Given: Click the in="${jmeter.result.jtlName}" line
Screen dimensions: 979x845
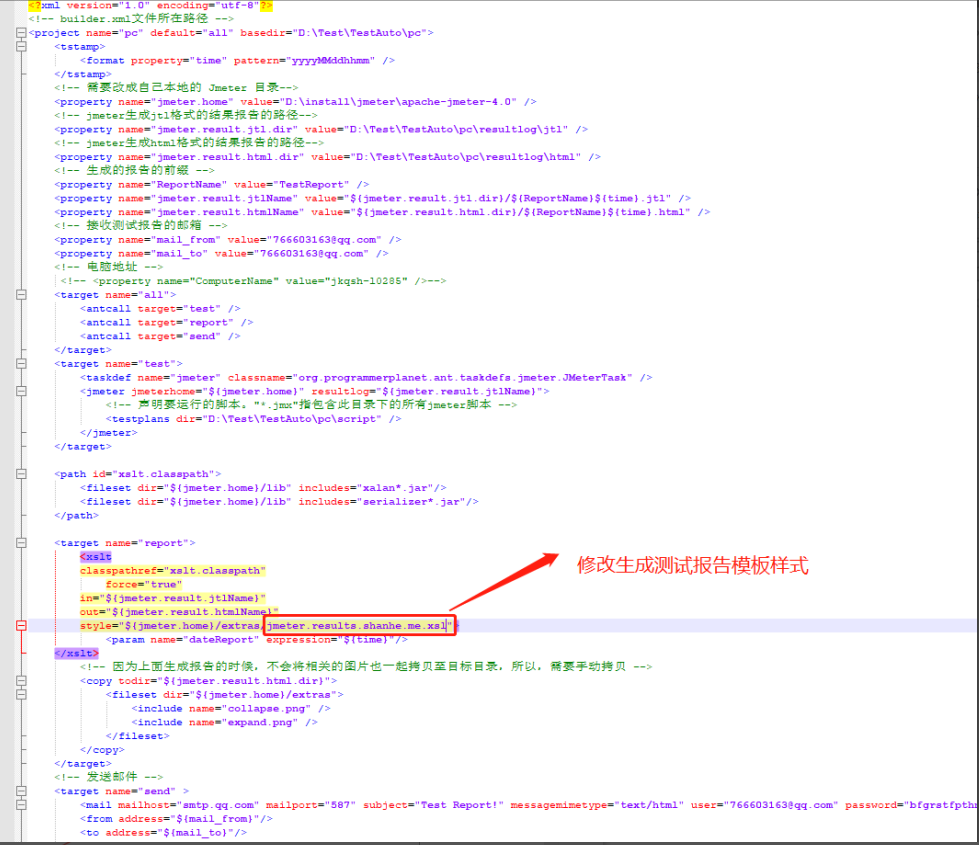Looking at the screenshot, I should pyautogui.click(x=173, y=598).
